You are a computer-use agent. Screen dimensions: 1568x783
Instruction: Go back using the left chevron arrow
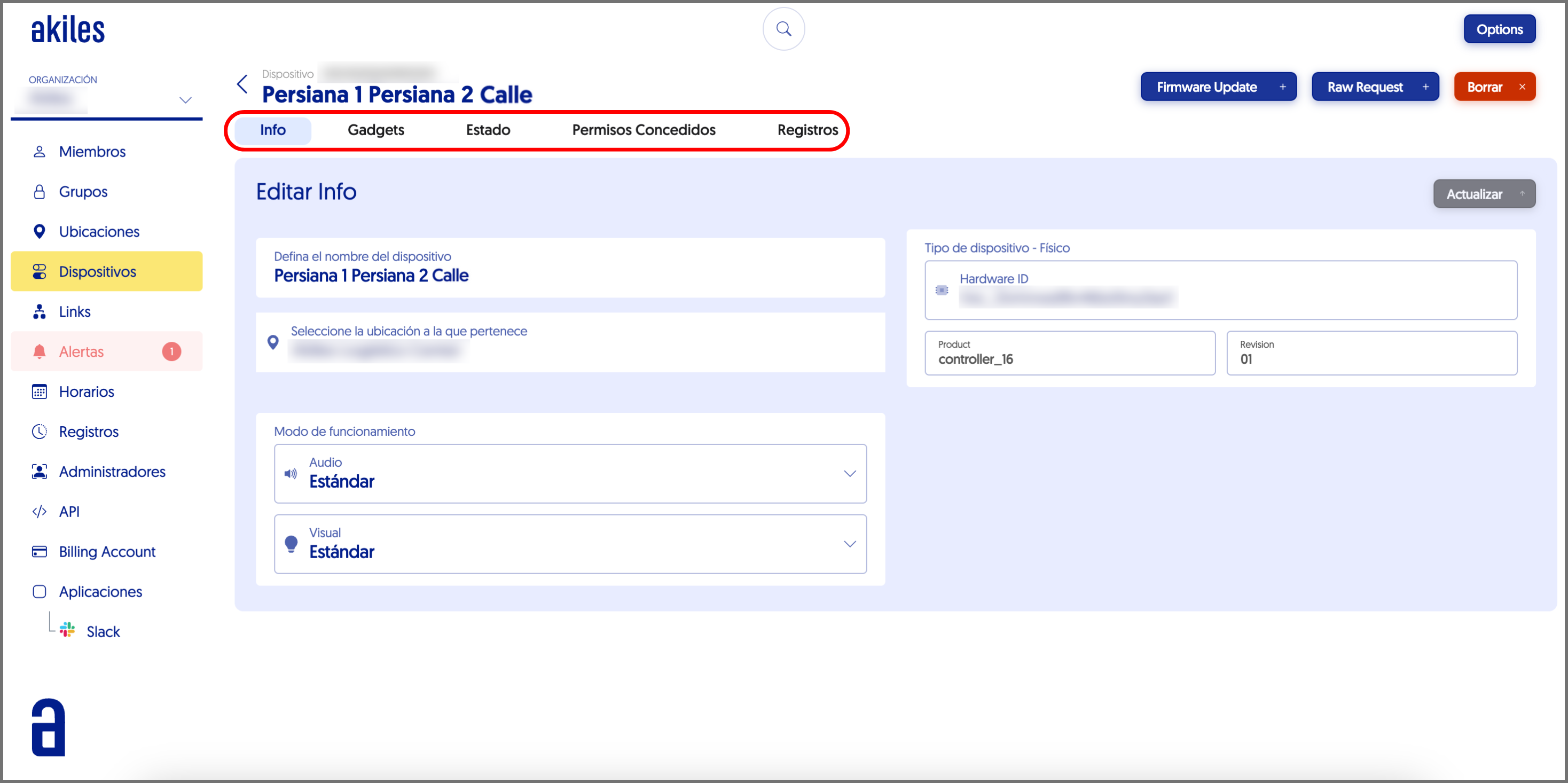point(242,84)
